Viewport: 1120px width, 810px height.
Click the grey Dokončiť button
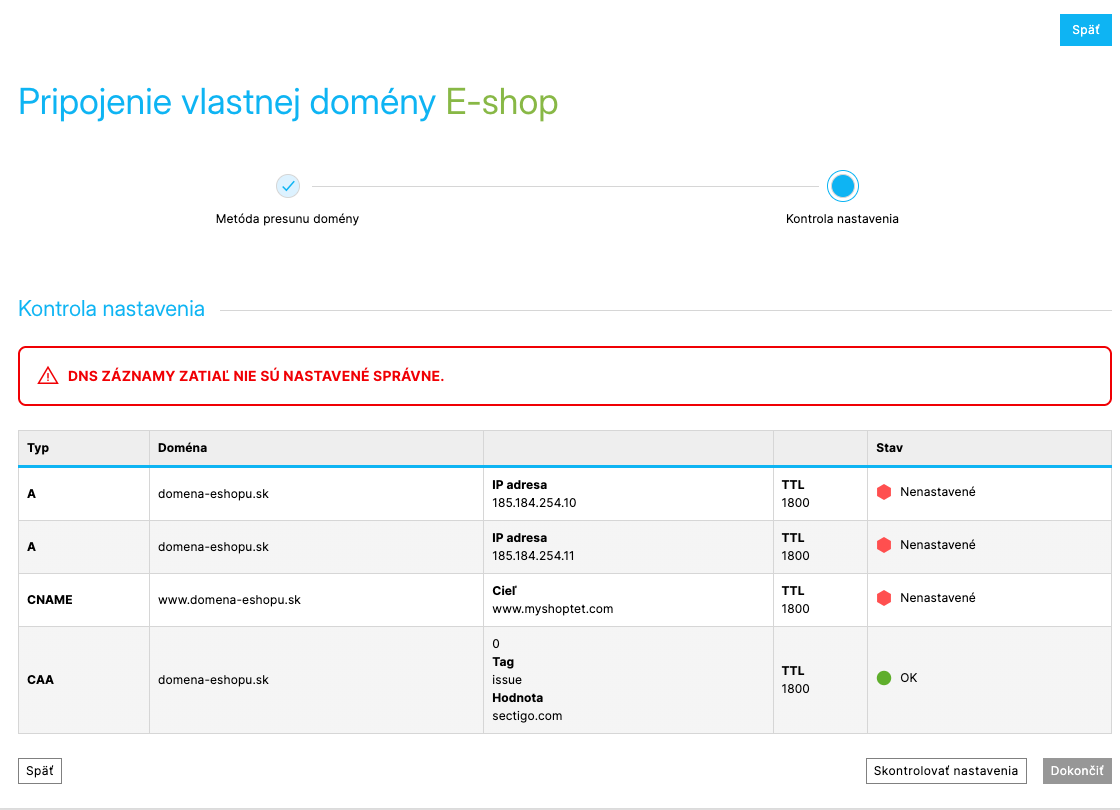pyautogui.click(x=1077, y=771)
